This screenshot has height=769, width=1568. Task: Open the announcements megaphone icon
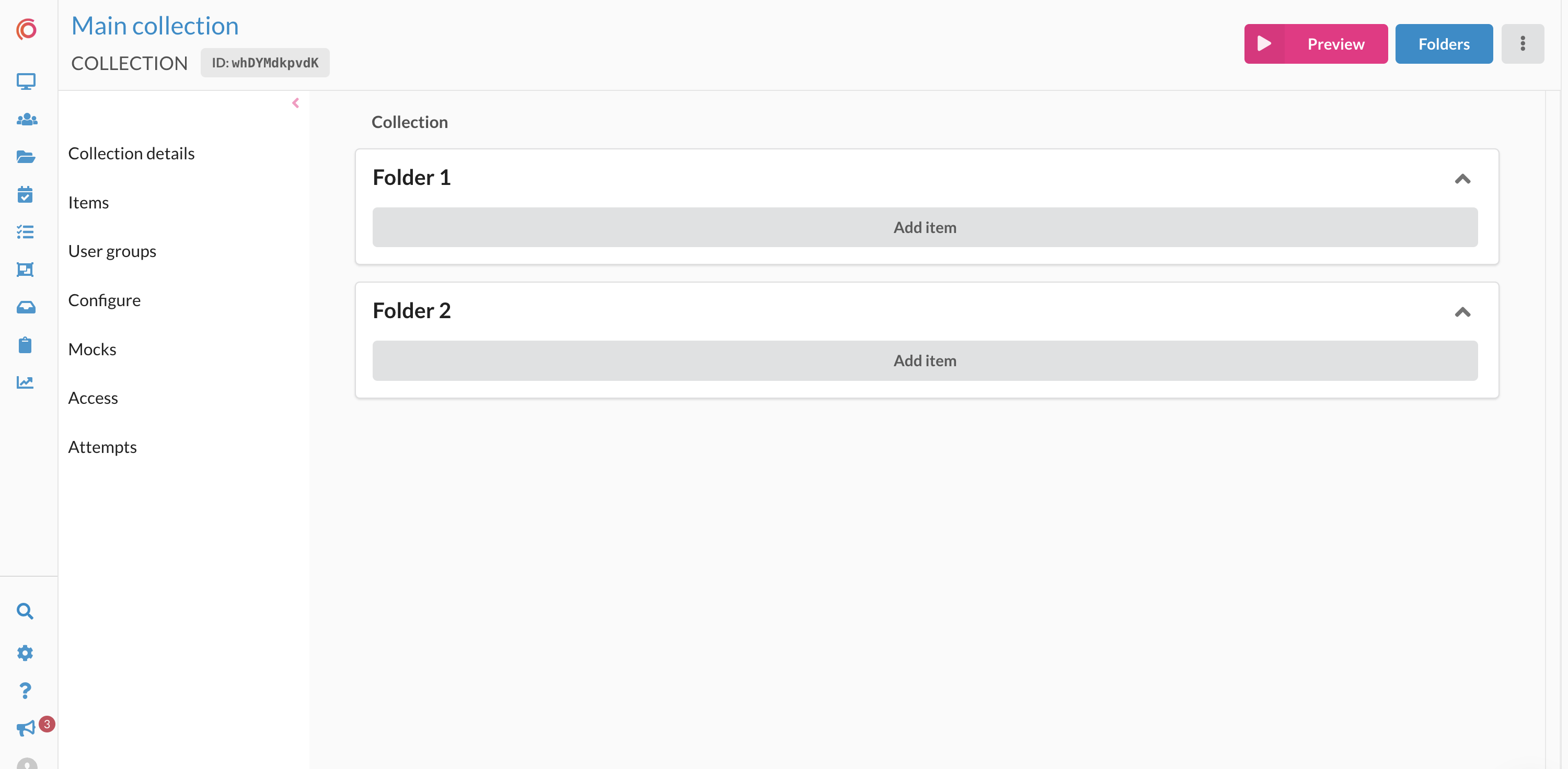coord(26,728)
